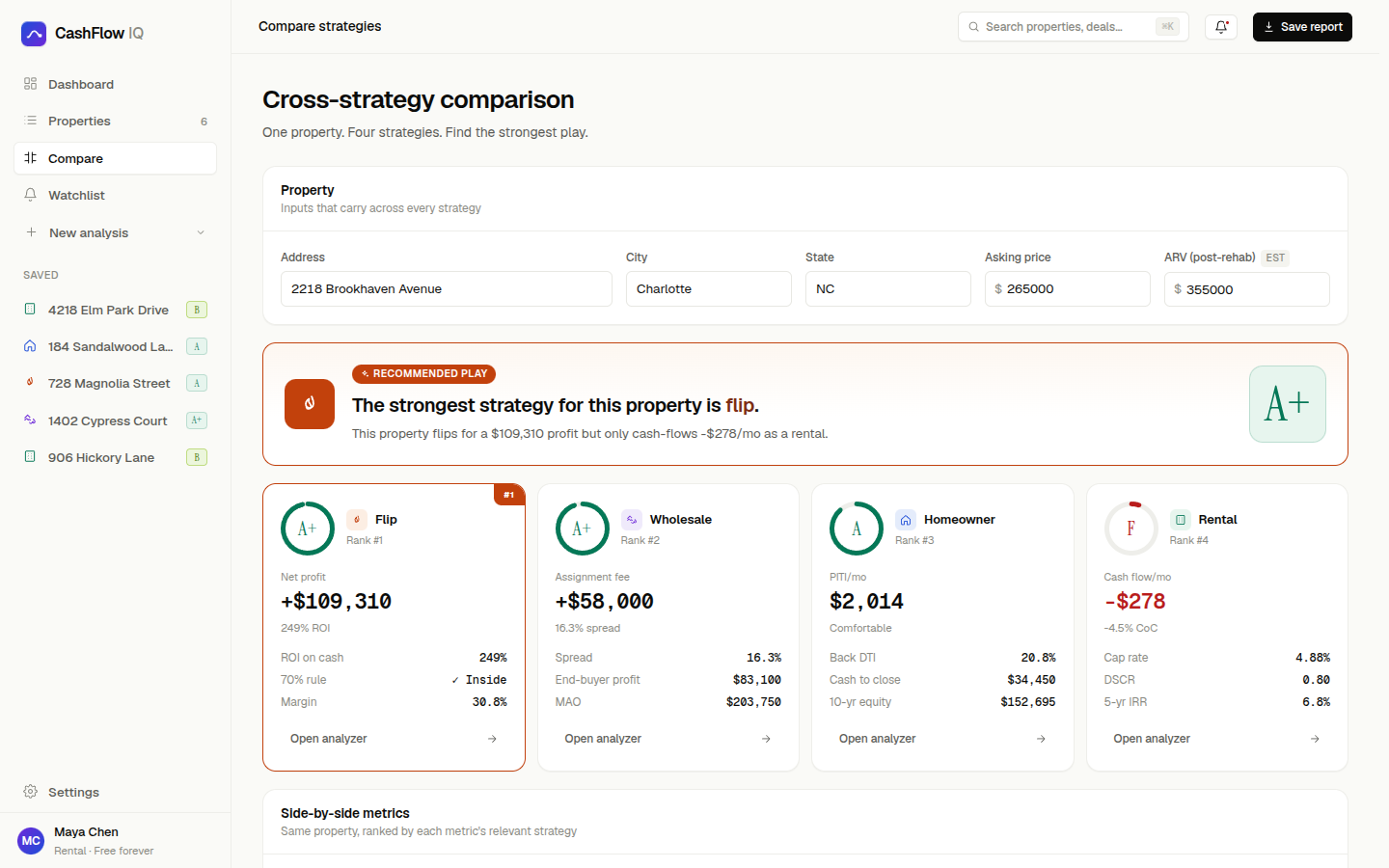1389x868 pixels.
Task: Edit the Address field 2218 Brookhaven Avenue
Action: pyautogui.click(x=447, y=289)
